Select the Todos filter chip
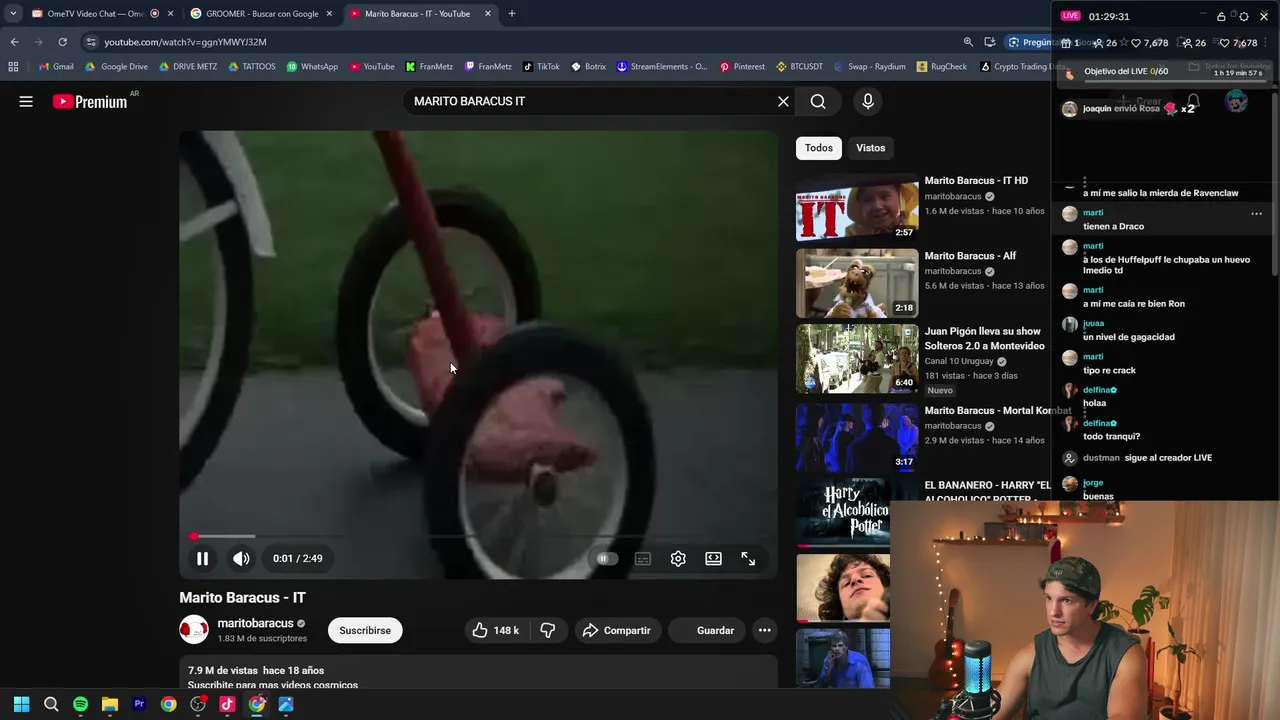Image resolution: width=1280 pixels, height=720 pixels. coord(819,148)
